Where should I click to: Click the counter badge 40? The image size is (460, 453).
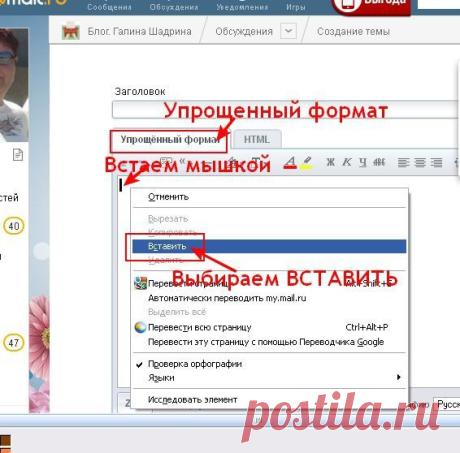[x=14, y=226]
